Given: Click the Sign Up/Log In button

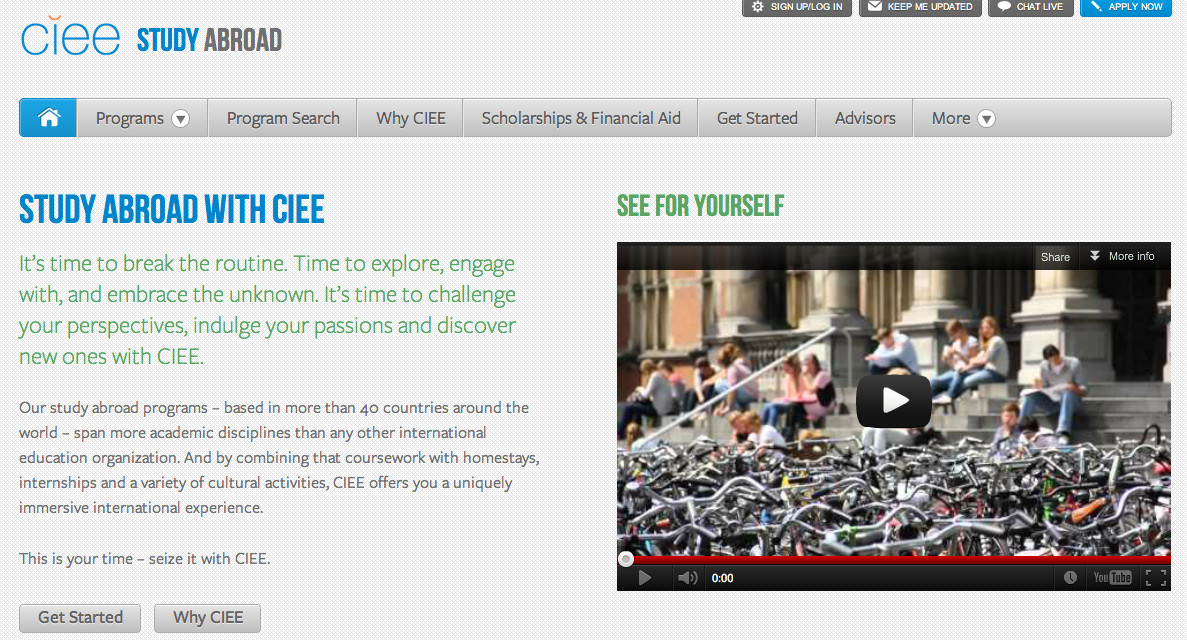Looking at the screenshot, I should coord(797,7).
